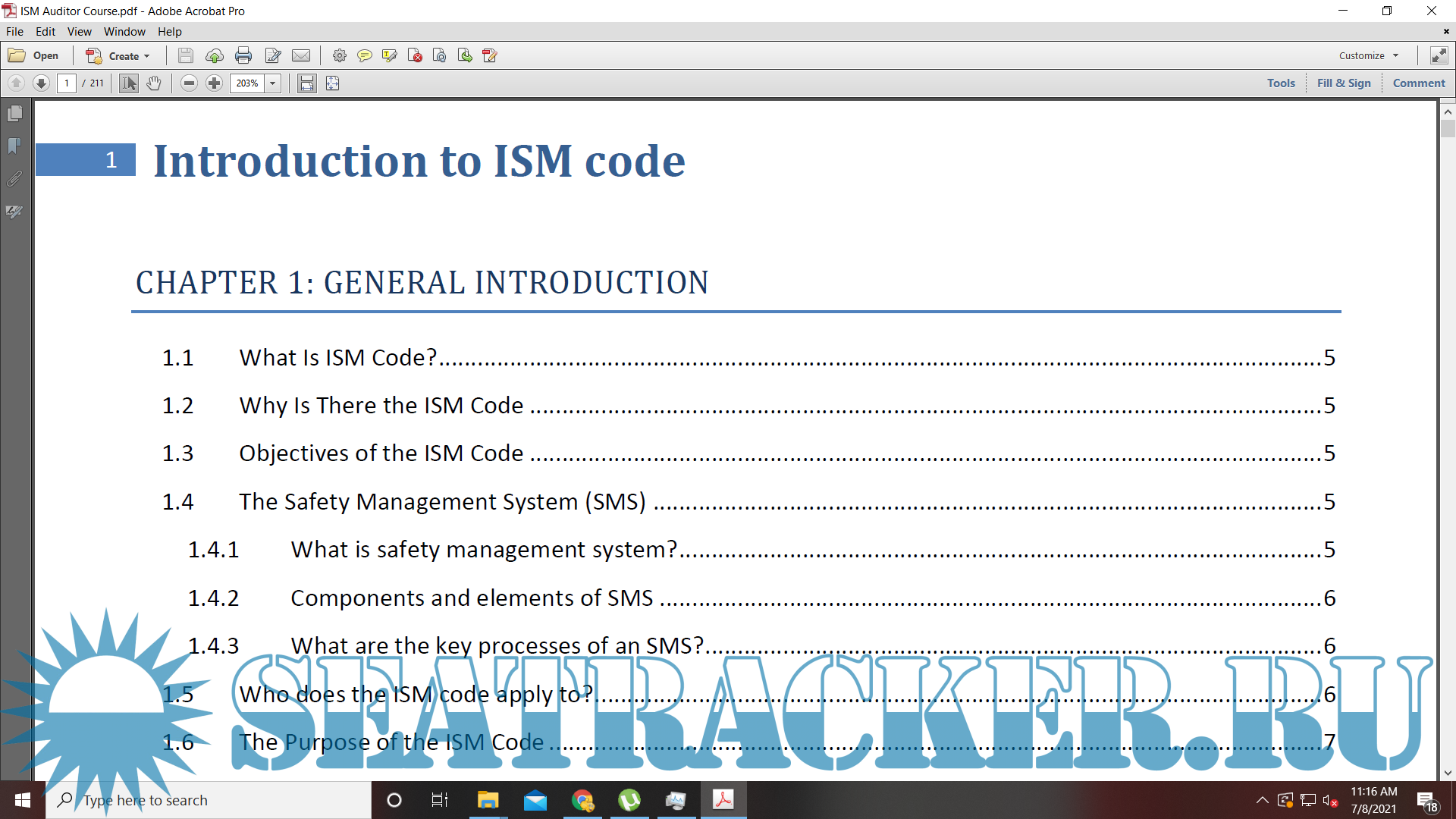Viewport: 1456px width, 819px height.
Task: Expand the Create dropdown menu
Action: click(146, 56)
